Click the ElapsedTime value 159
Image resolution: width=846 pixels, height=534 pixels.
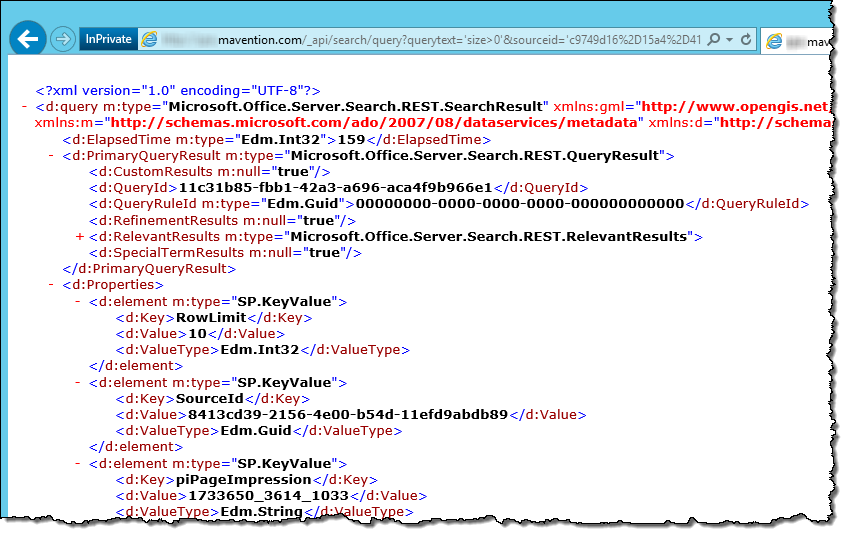351,140
